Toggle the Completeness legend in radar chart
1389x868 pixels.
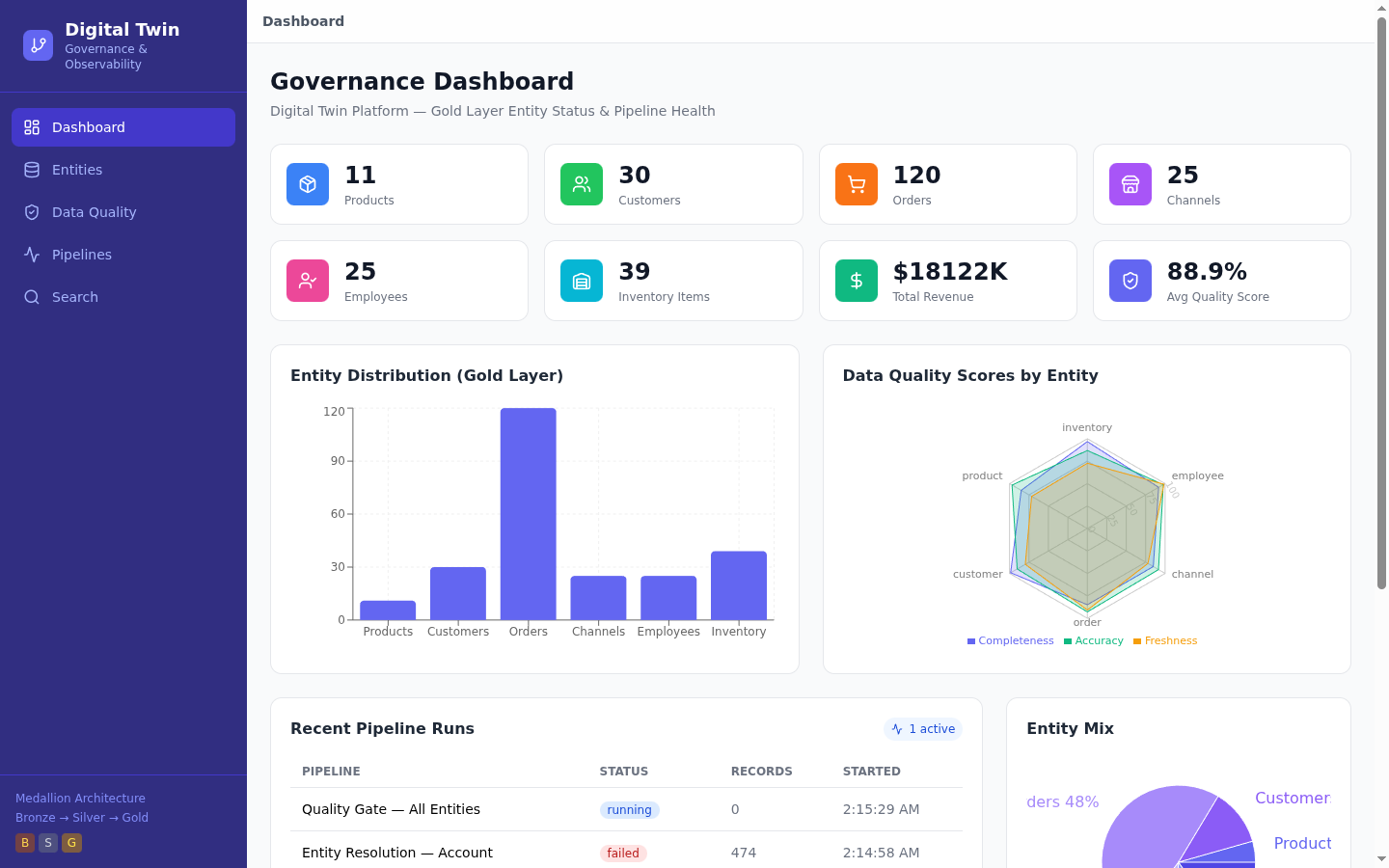point(1010,640)
